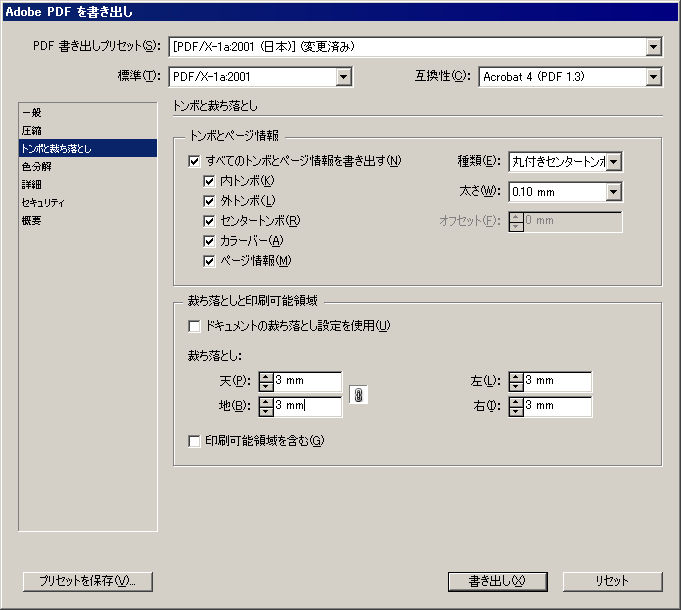Open the 標準 PDF/X-1a2001 dropdown
The width and height of the screenshot is (681, 610).
343,76
